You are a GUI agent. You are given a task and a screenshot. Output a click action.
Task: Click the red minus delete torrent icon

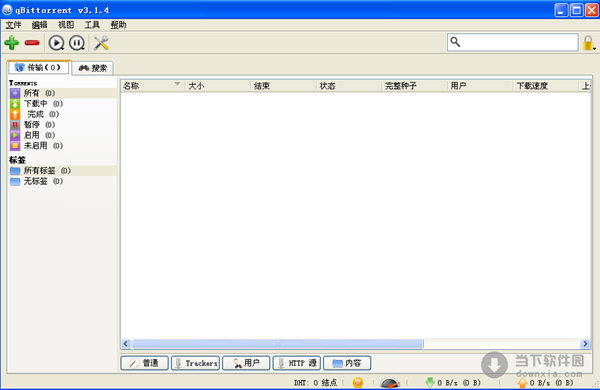tap(32, 43)
